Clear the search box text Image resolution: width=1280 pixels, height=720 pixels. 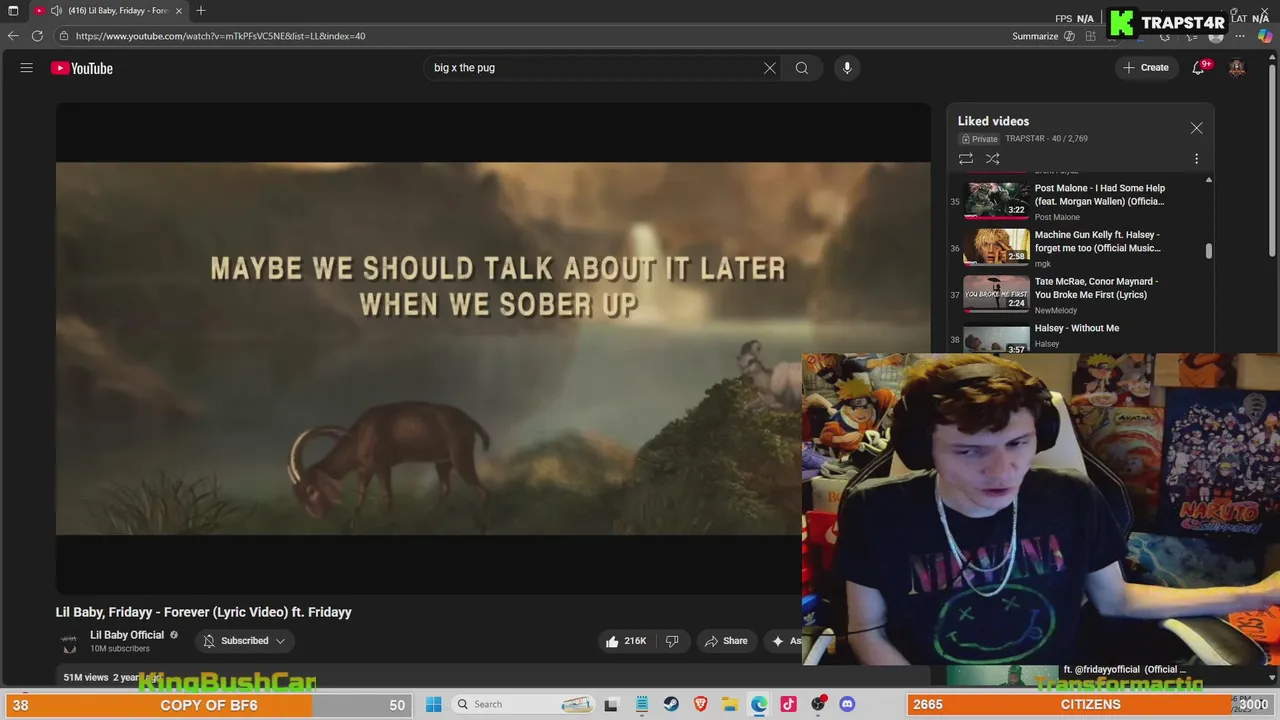[x=770, y=68]
